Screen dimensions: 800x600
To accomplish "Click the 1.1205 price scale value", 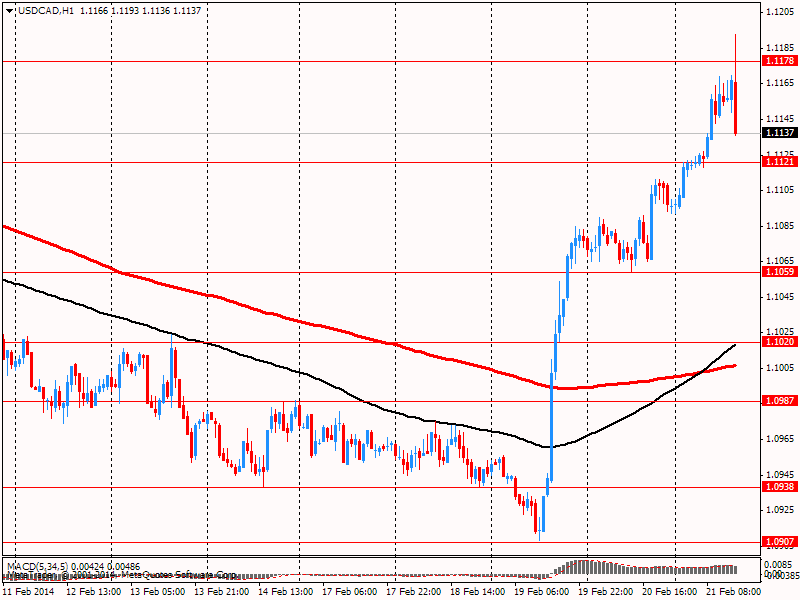I will pyautogui.click(x=781, y=12).
